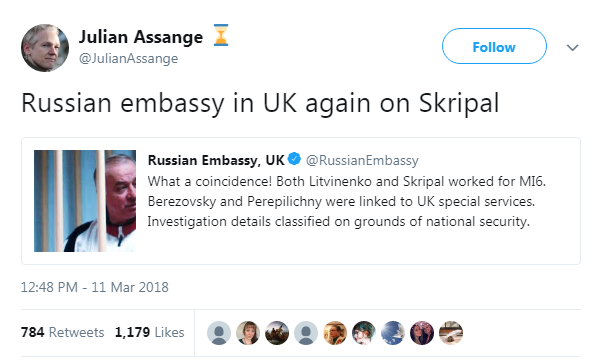Open the @RussianEmbassy handle link

pyautogui.click(x=362, y=160)
